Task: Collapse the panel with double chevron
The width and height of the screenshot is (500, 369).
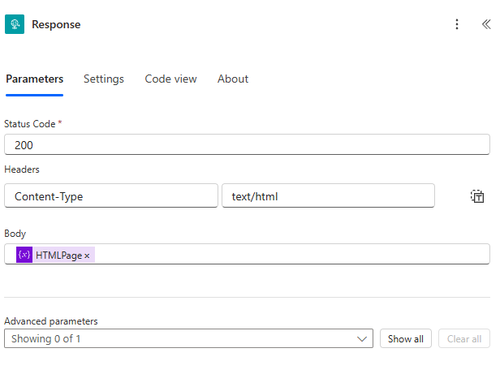Action: pyautogui.click(x=486, y=24)
